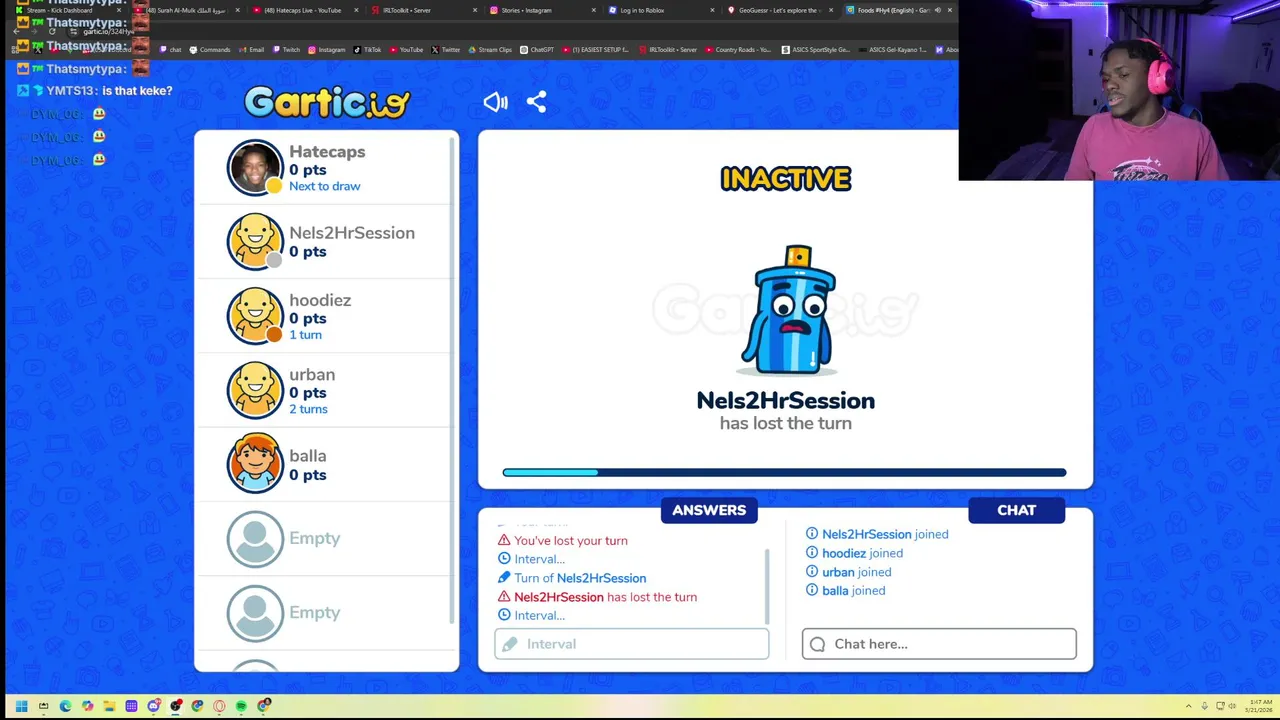The width and height of the screenshot is (1280, 720).
Task: Click the share icon next to logo
Action: (x=536, y=102)
